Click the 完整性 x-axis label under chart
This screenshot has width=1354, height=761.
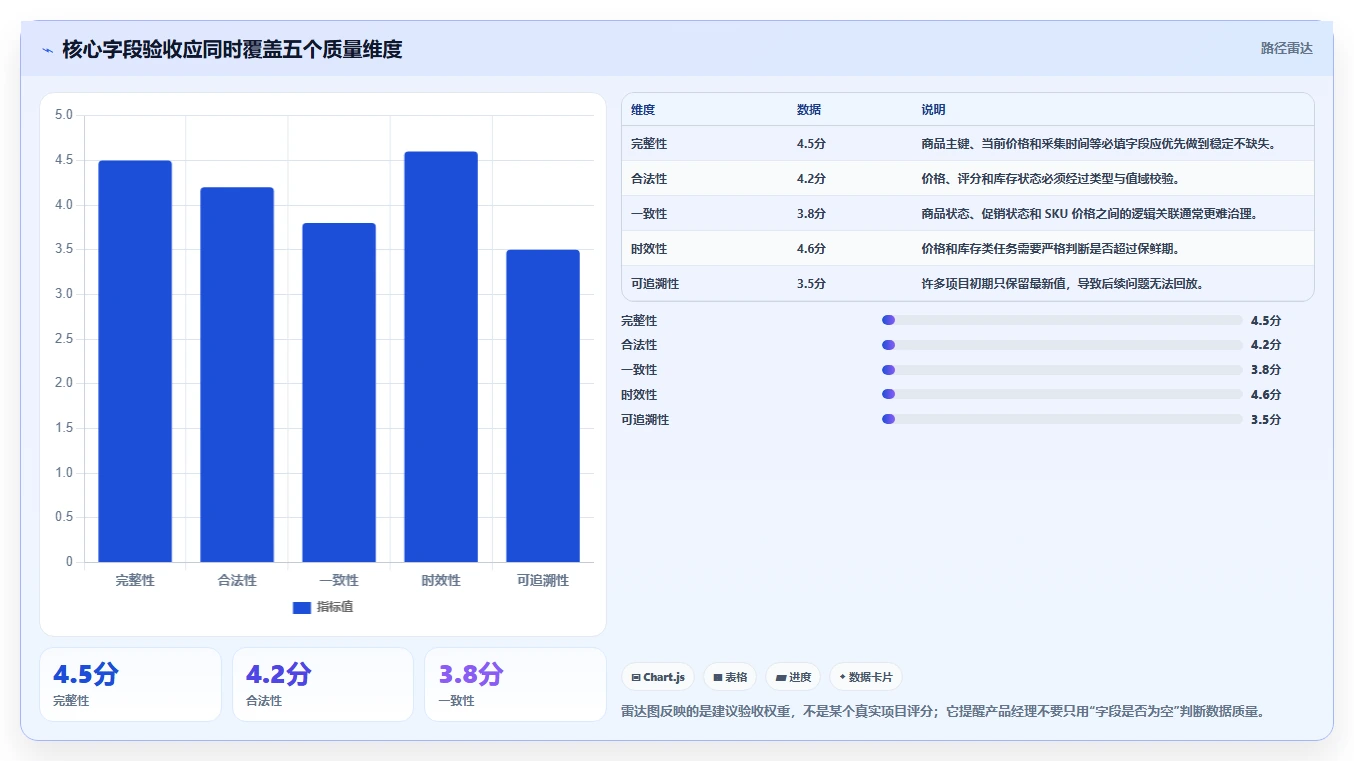(135, 580)
